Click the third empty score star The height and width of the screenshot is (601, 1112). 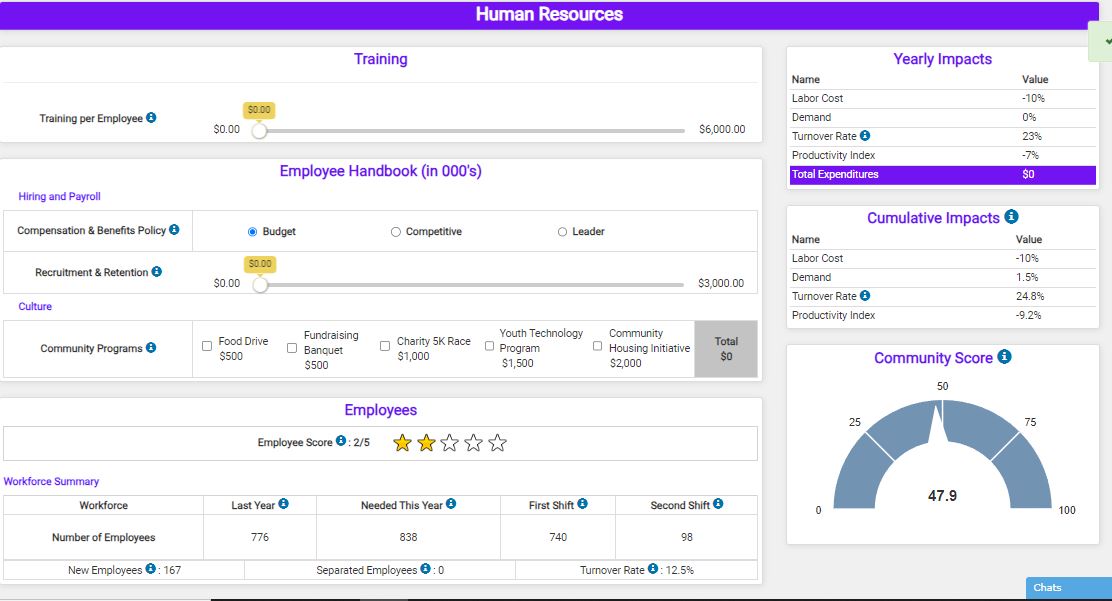[x=450, y=443]
